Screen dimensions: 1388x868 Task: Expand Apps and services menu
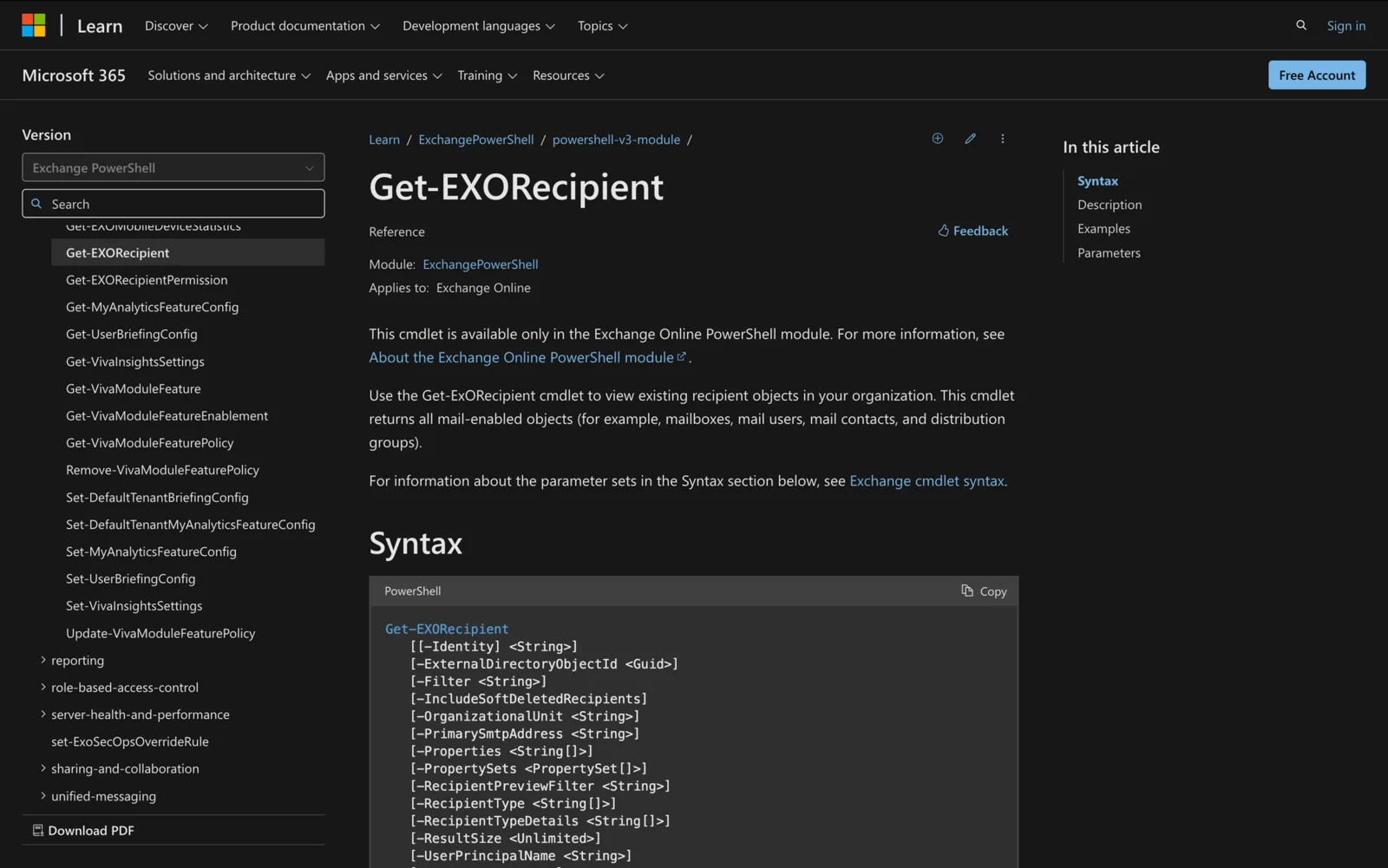click(384, 75)
